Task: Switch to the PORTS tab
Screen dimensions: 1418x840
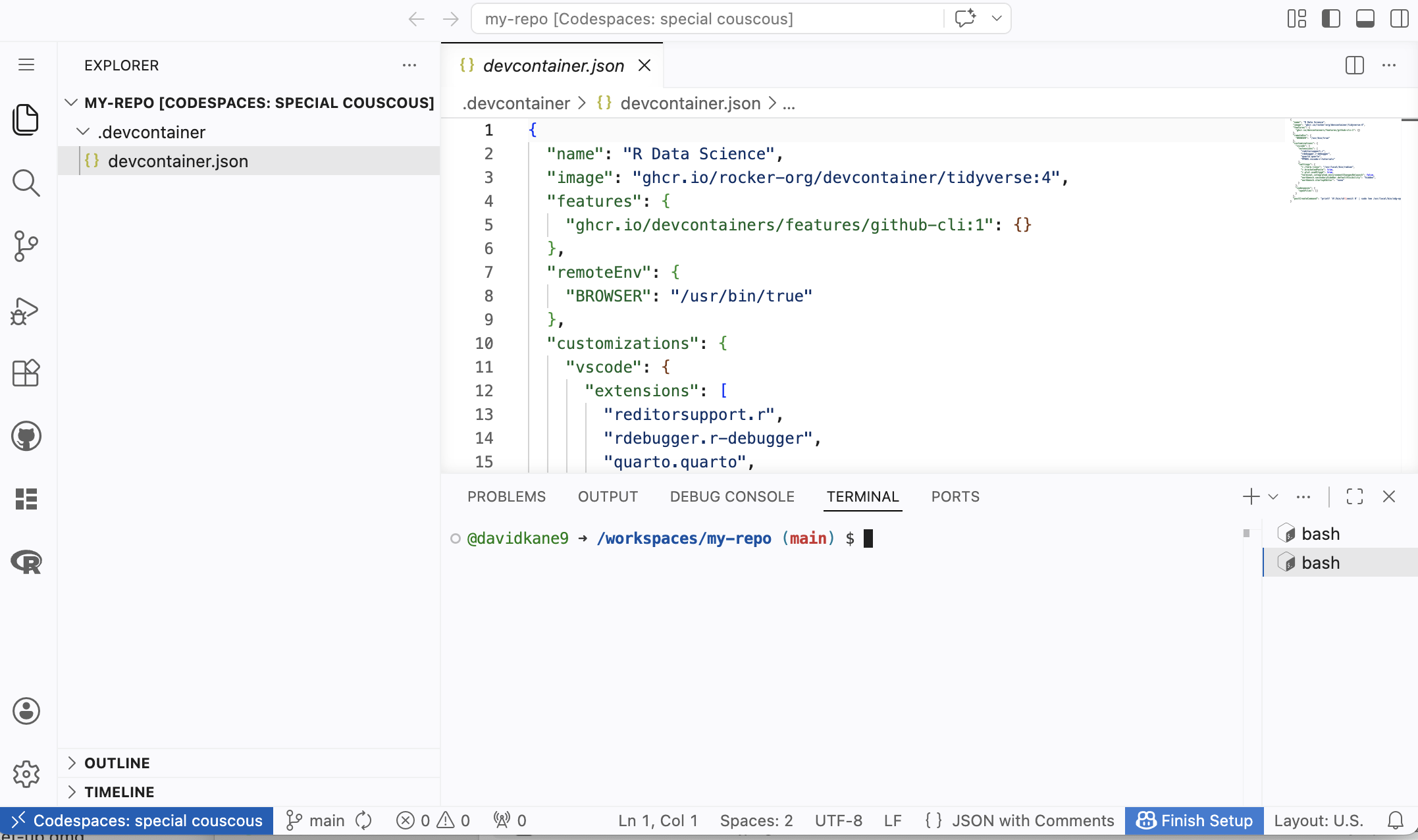Action: point(955,496)
